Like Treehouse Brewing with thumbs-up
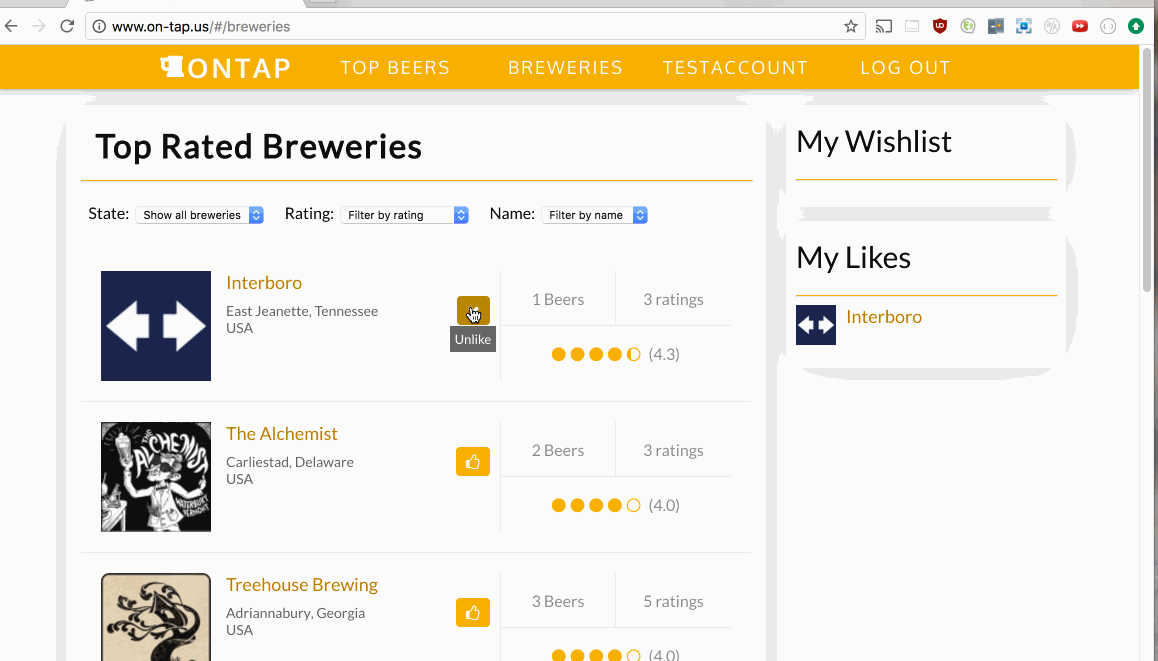1158x661 pixels. pos(473,612)
